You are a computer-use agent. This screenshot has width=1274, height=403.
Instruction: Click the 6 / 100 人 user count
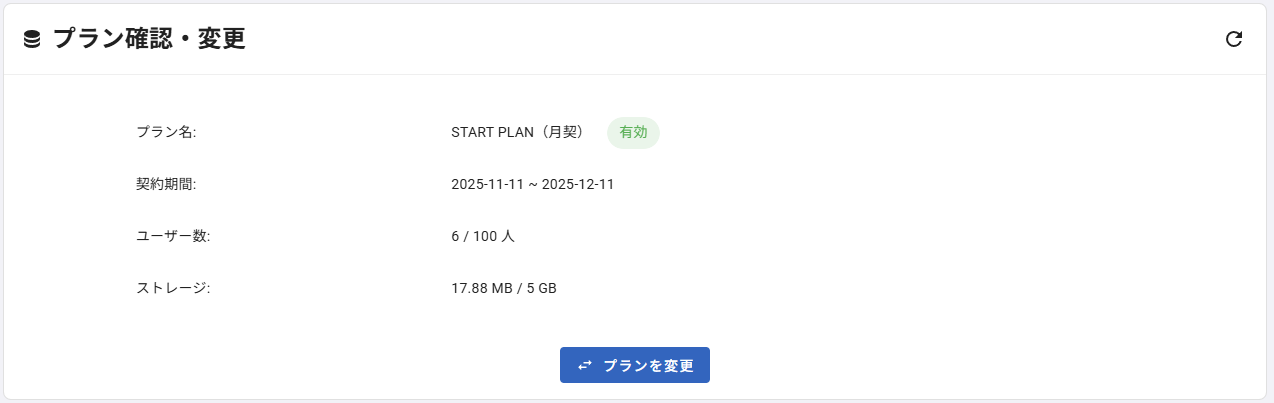point(483,236)
